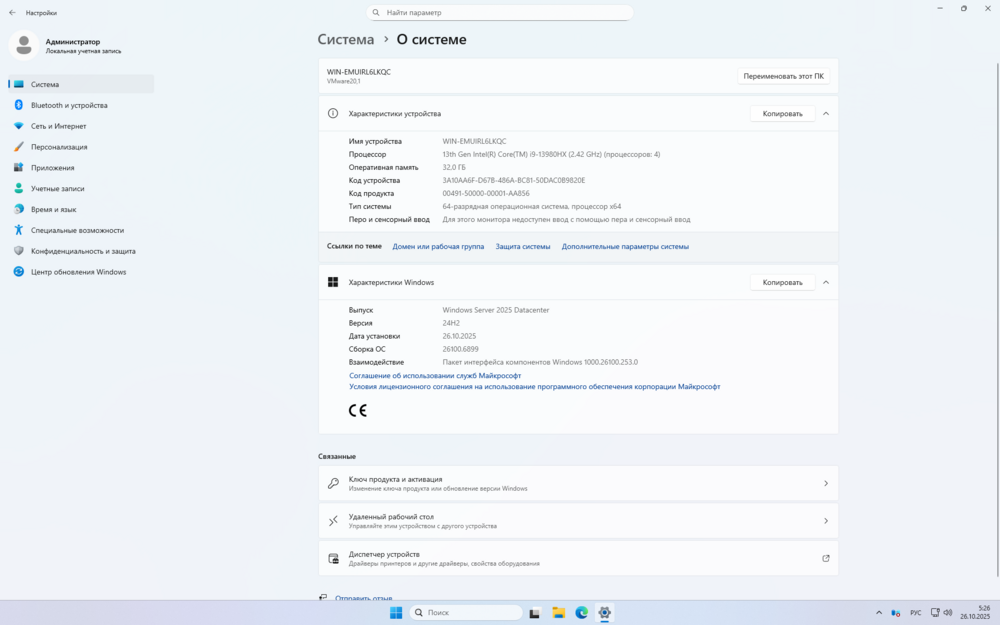Launch Microsoft Edge from the taskbar
Image resolution: width=1000 pixels, height=625 pixels.
581,612
